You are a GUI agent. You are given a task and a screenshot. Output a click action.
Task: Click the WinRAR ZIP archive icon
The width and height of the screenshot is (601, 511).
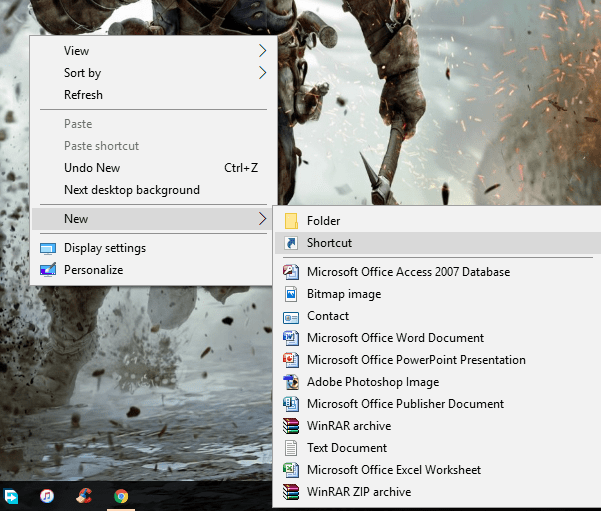point(291,492)
